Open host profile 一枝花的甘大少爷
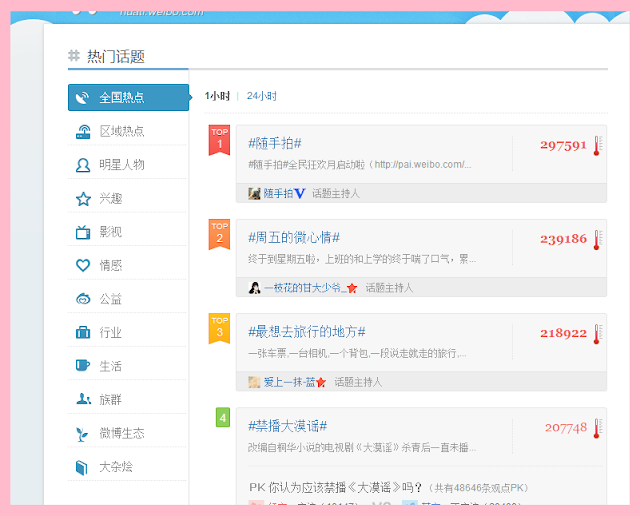 pyautogui.click(x=305, y=288)
